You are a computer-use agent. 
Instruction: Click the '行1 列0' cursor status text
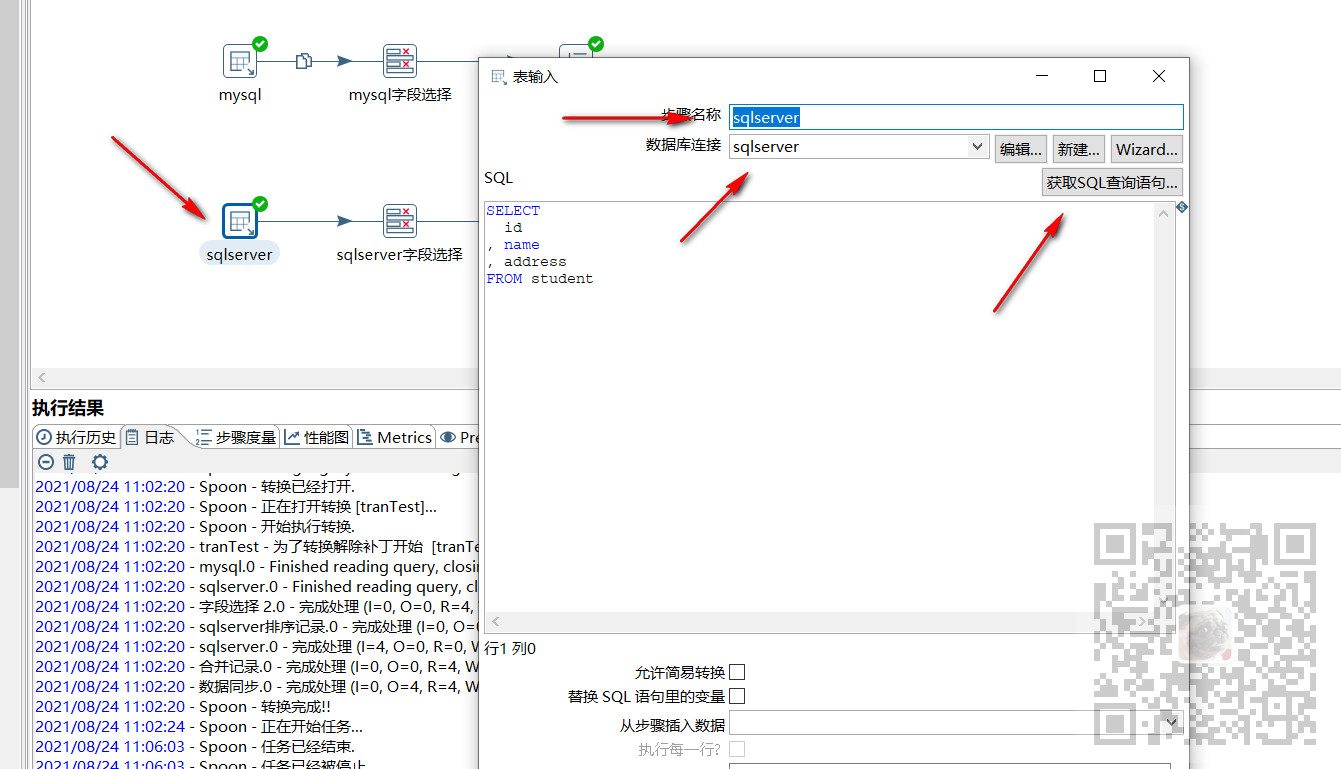[x=510, y=648]
